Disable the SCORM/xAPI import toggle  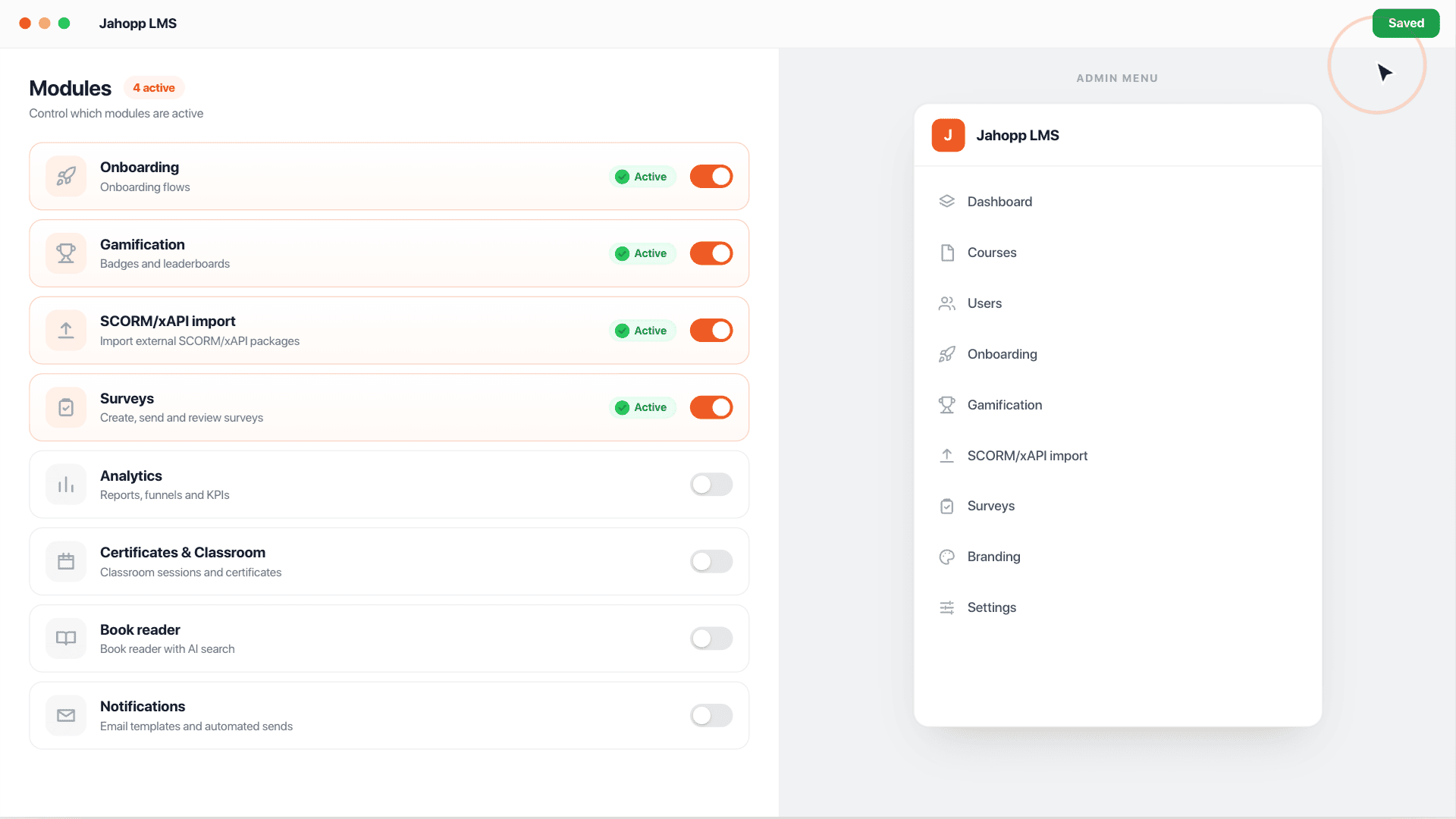click(711, 331)
